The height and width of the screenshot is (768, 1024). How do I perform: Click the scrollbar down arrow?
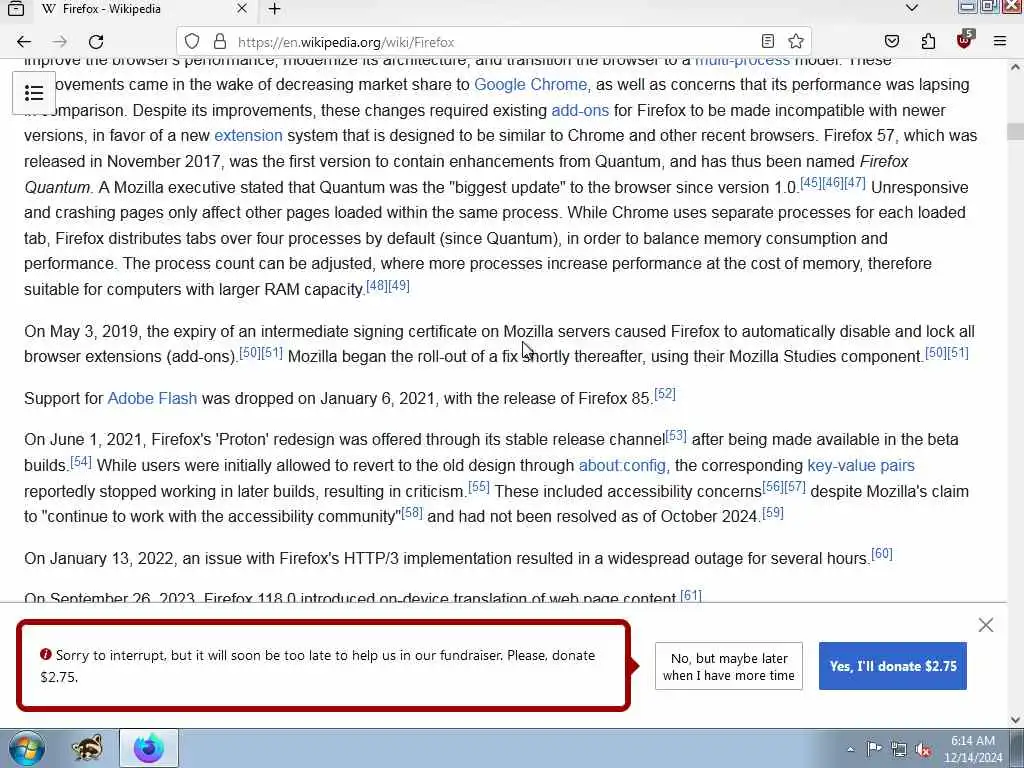(1016, 720)
